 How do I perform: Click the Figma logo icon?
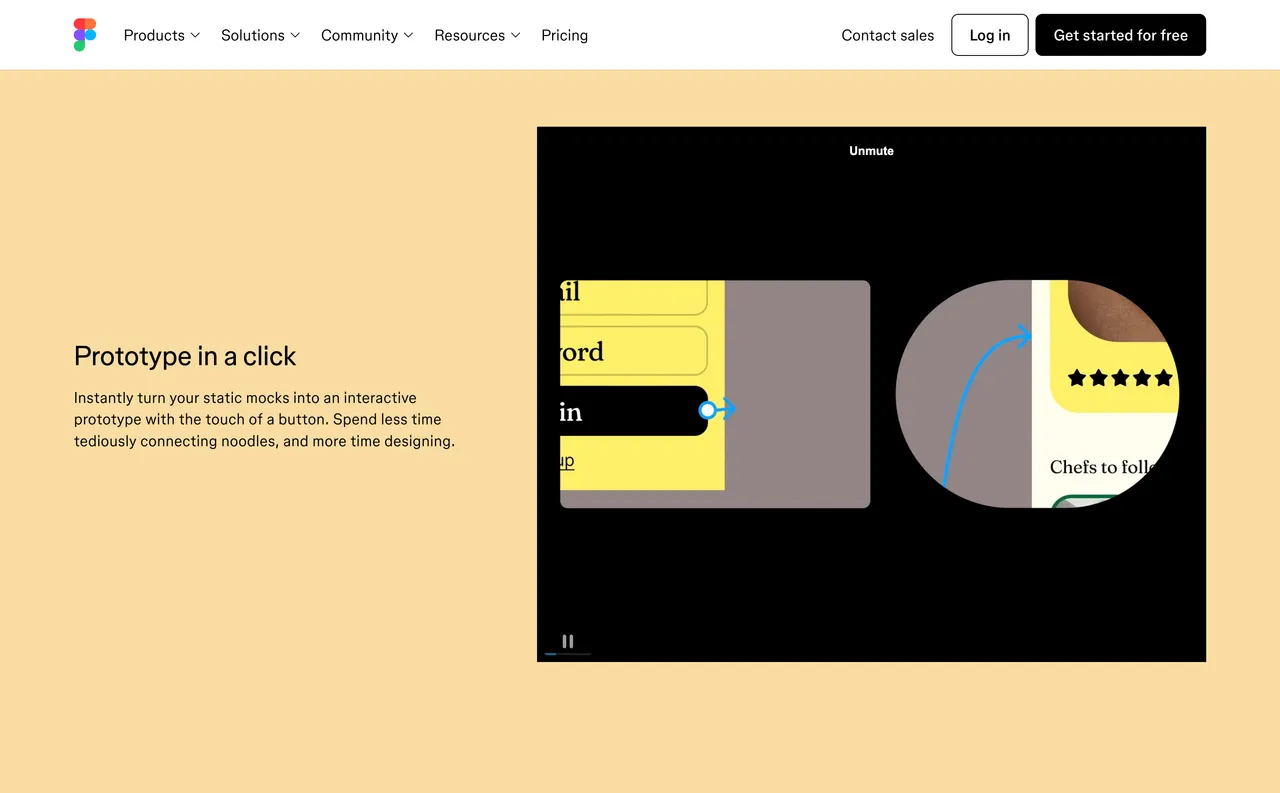[x=84, y=34]
